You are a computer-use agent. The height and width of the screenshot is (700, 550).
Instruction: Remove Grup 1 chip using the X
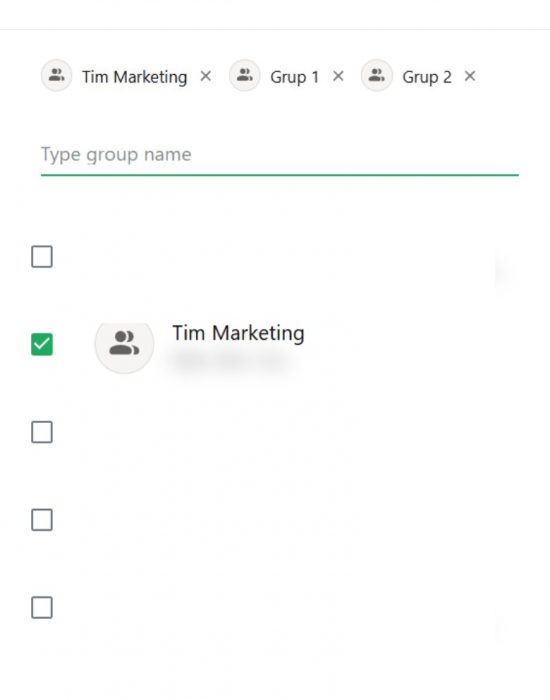338,76
